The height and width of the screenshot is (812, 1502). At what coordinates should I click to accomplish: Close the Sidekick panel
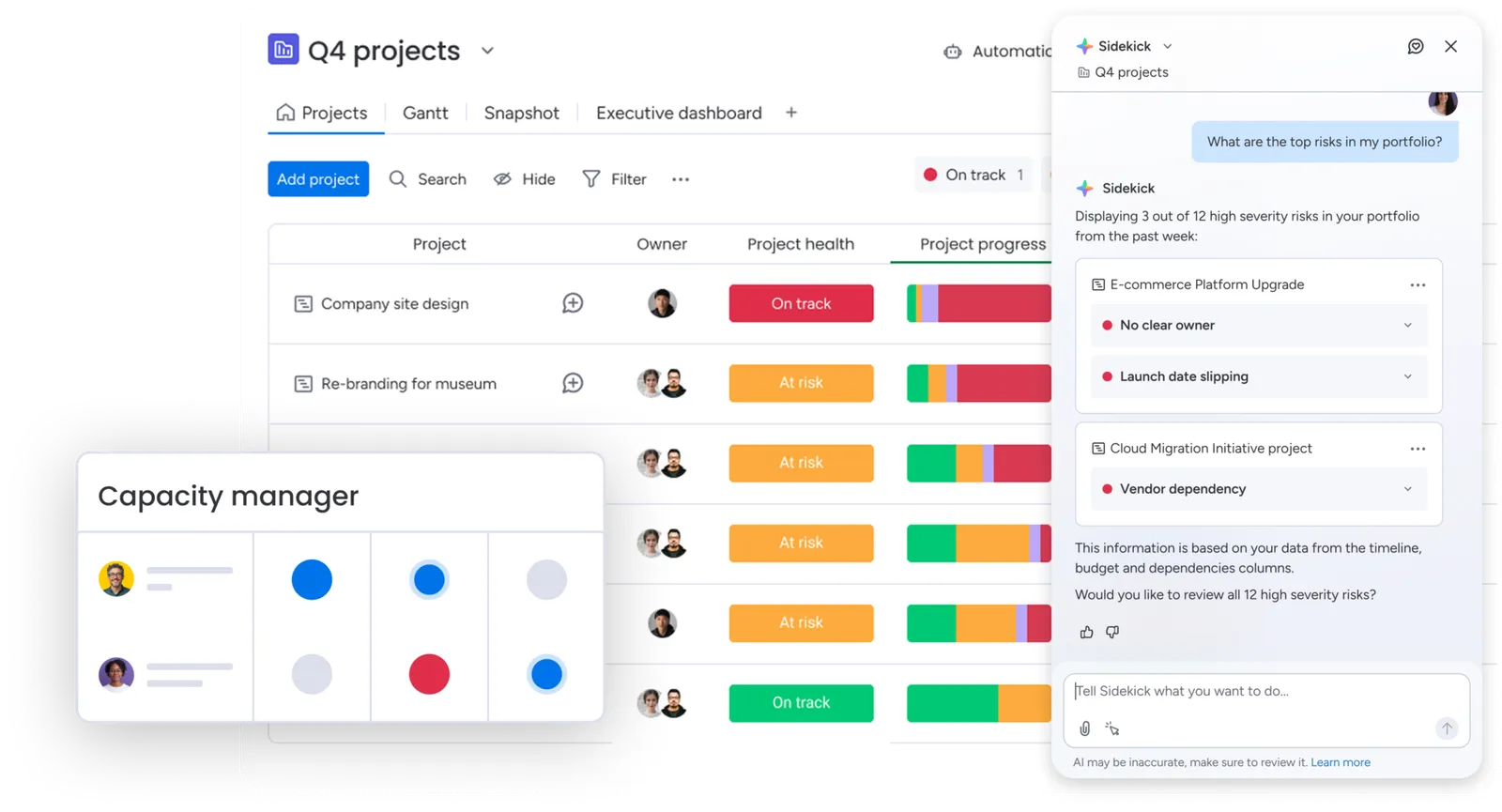[1450, 46]
